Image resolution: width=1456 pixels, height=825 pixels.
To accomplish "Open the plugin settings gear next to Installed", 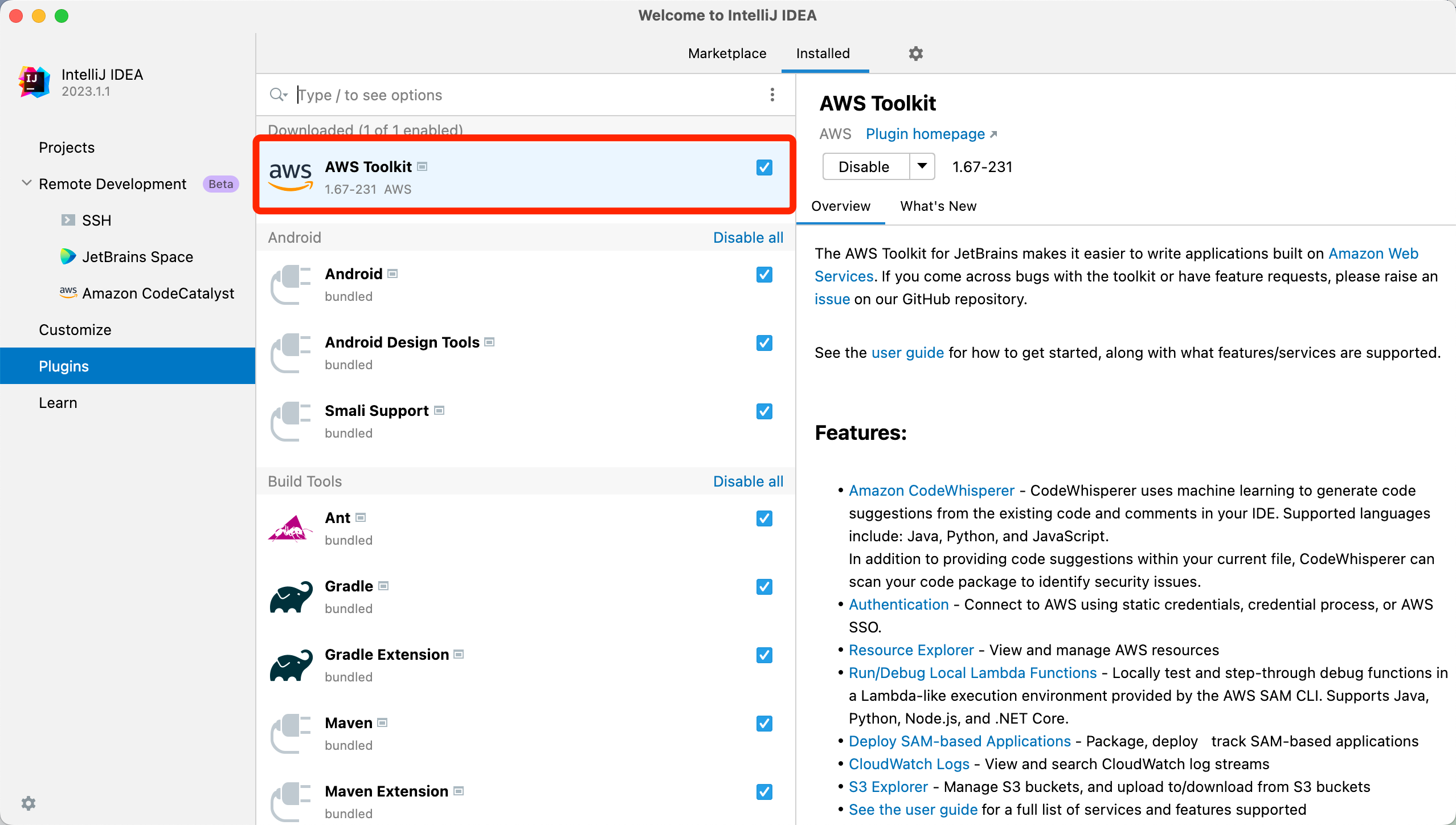I will tap(915, 54).
